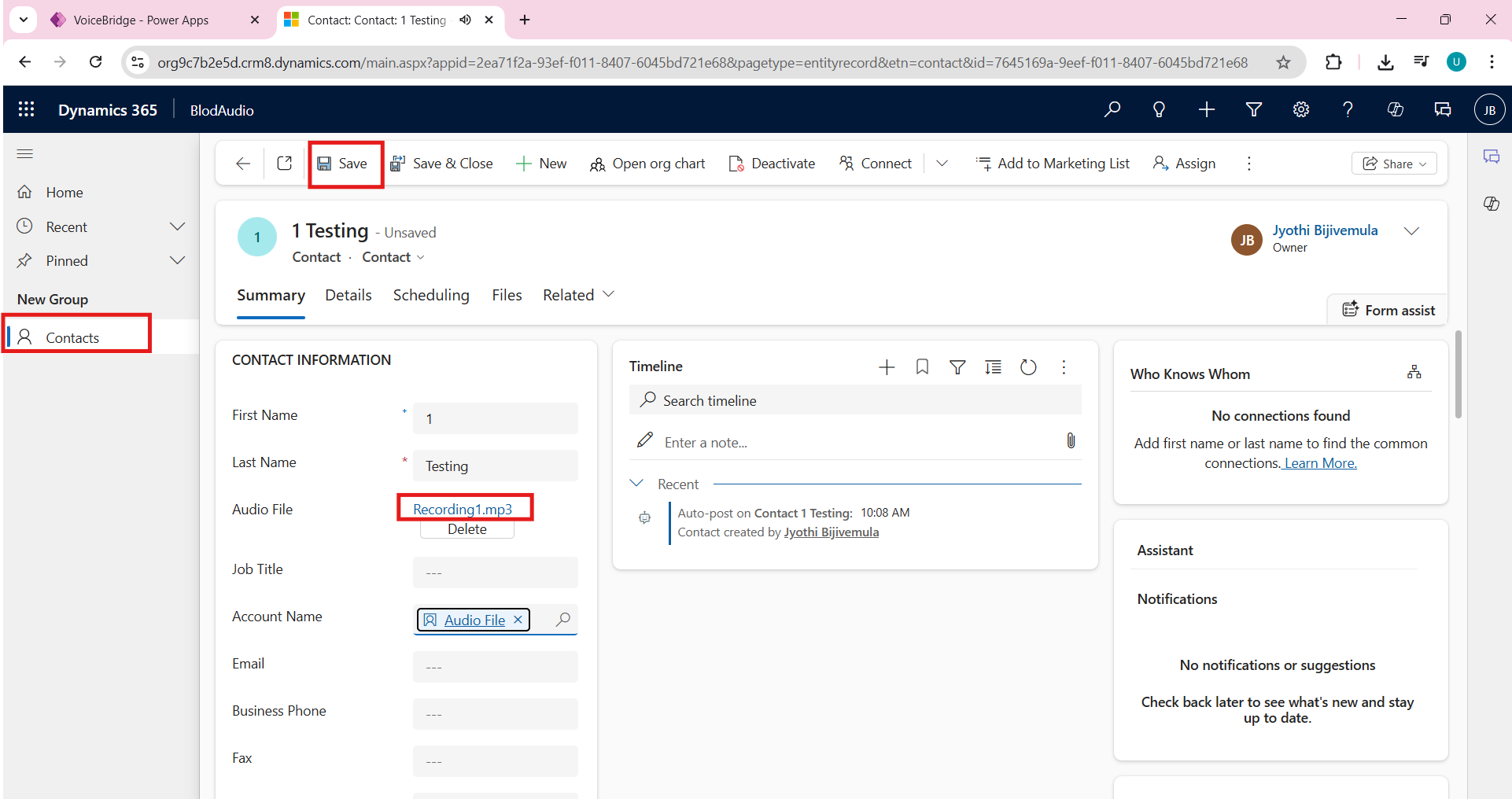Viewport: 1512px width, 799px height.
Task: Click the vertical scrollbar of the form
Action: (x=1458, y=374)
